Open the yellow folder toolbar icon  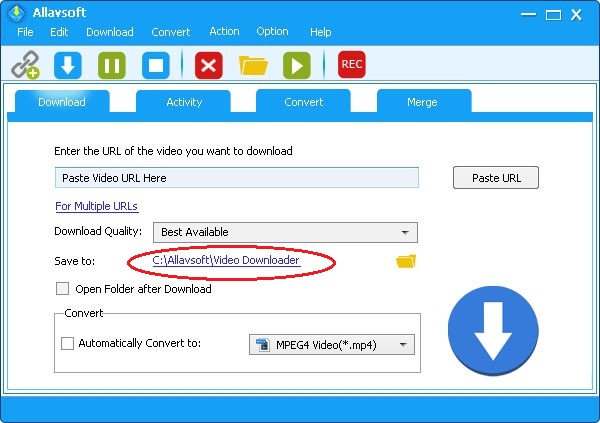coord(253,65)
